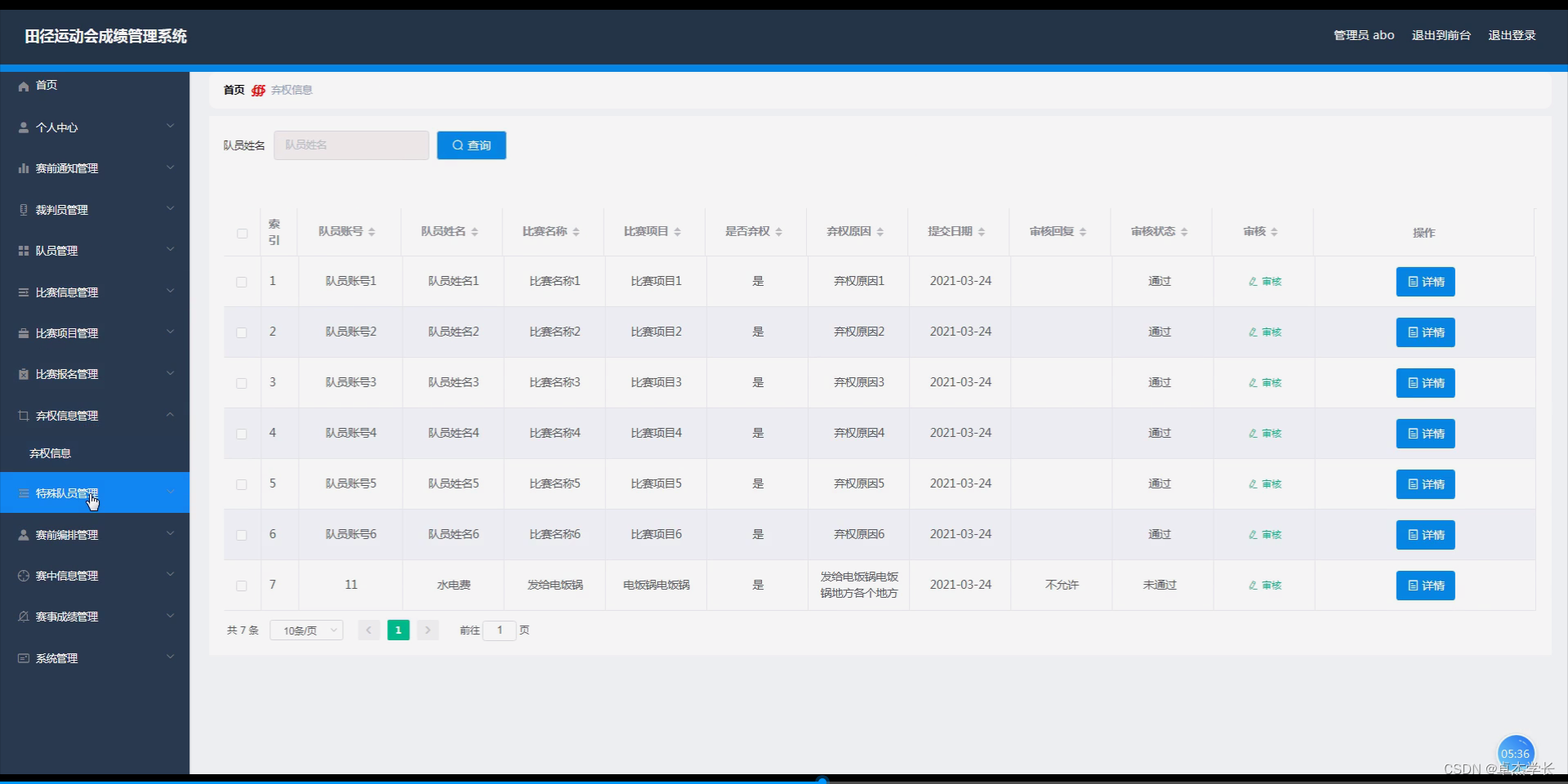
Task: Expand the 队员管理 chevron
Action: click(170, 249)
